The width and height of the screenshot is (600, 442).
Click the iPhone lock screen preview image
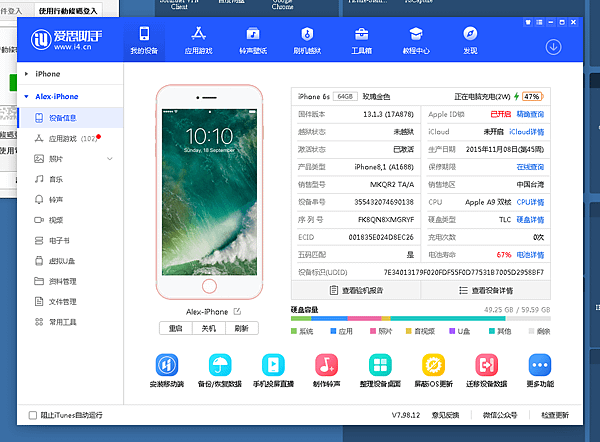[x=209, y=192]
